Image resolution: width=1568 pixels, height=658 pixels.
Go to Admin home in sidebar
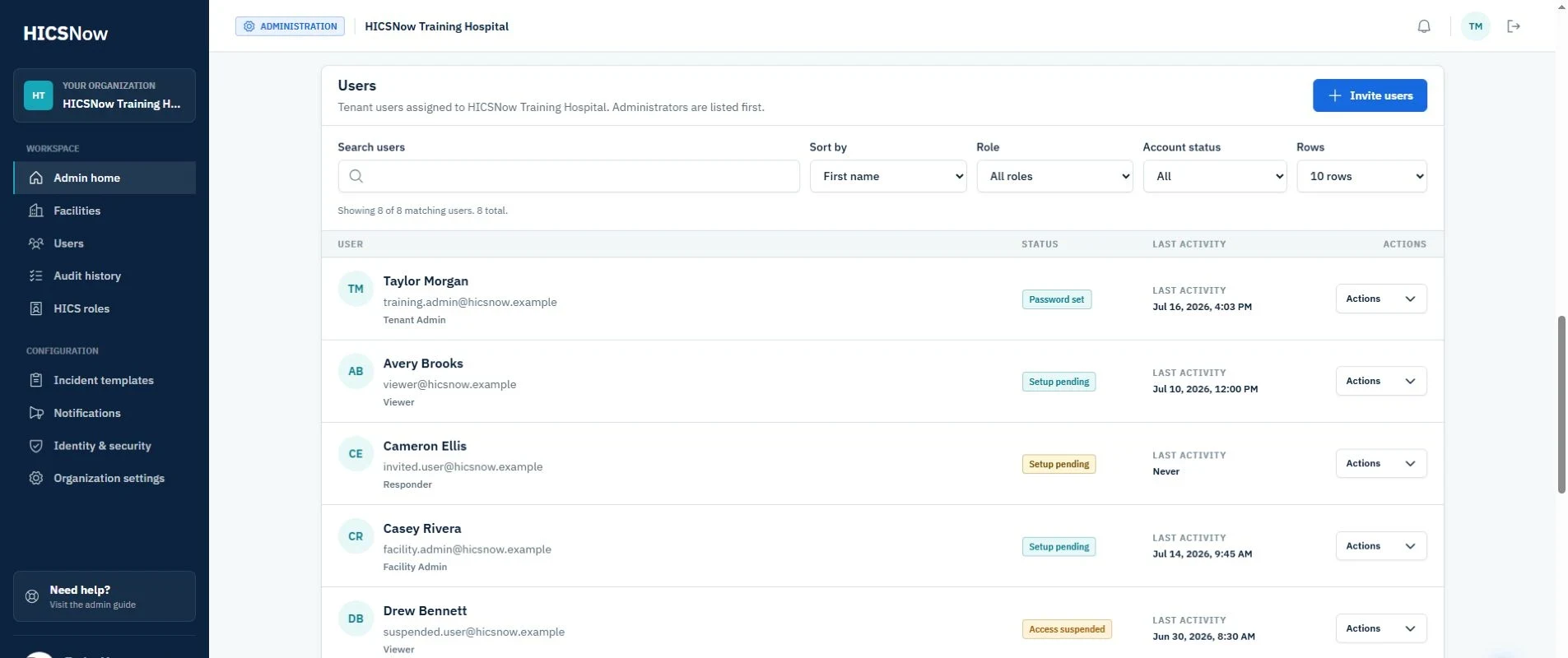pyautogui.click(x=105, y=178)
